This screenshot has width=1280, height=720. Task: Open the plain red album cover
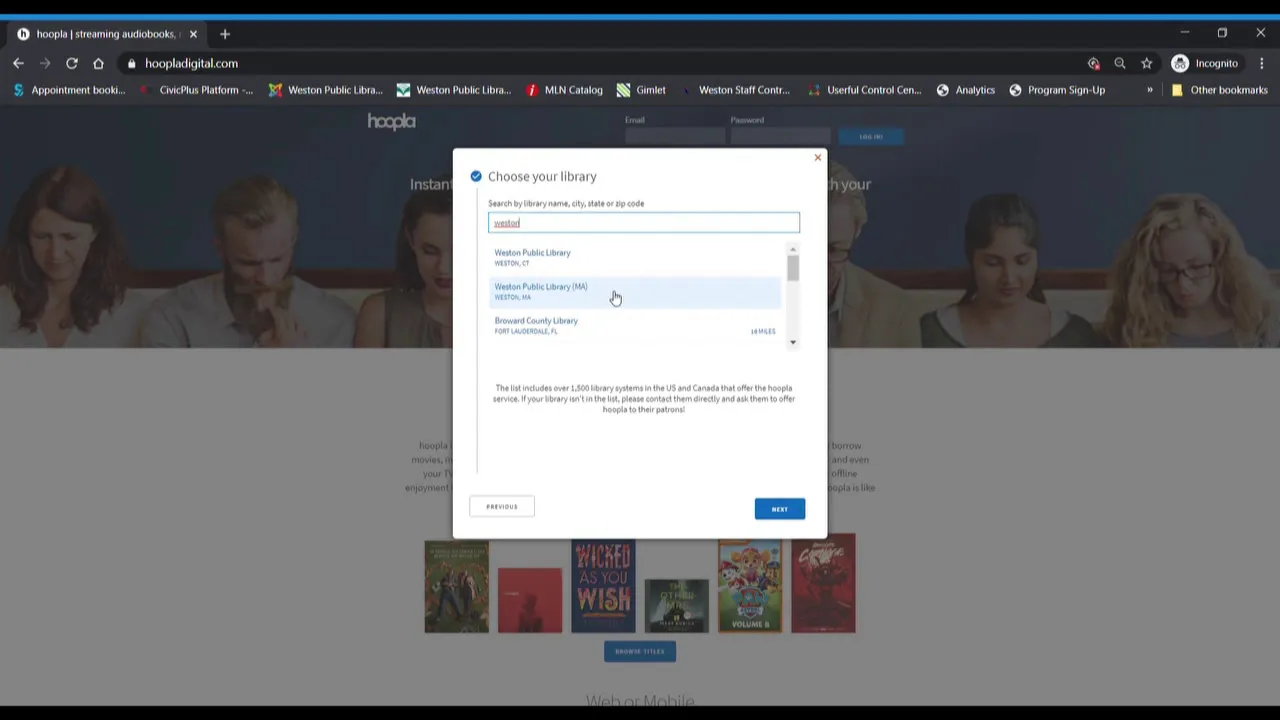530,600
